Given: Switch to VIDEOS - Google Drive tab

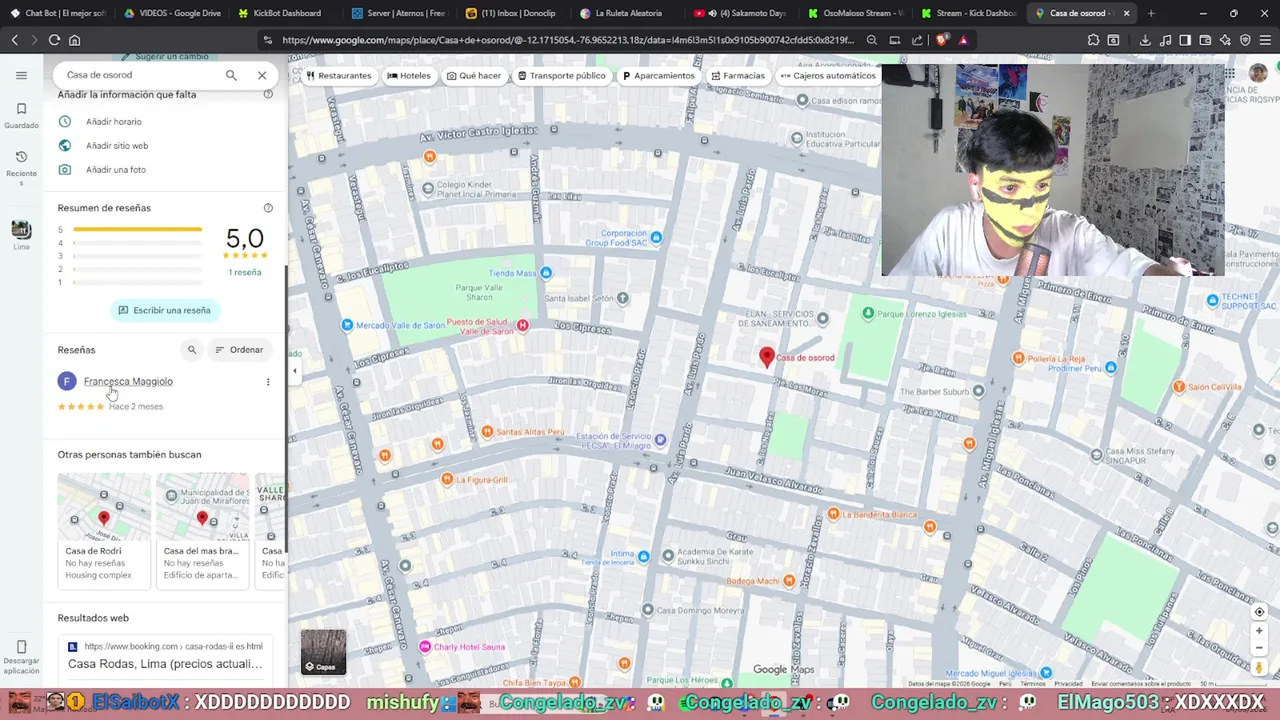Looking at the screenshot, I should pos(170,13).
